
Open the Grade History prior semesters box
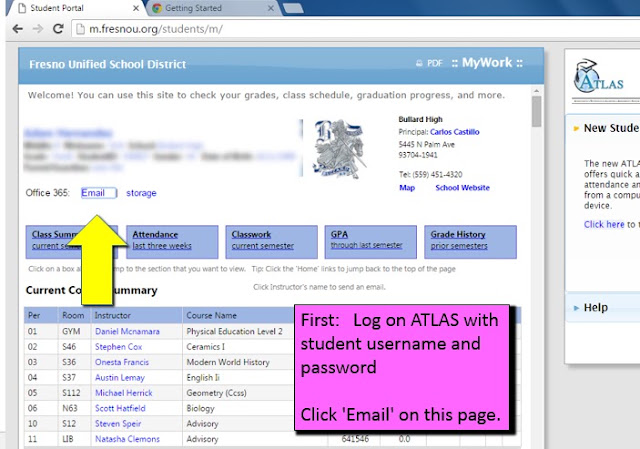point(470,242)
